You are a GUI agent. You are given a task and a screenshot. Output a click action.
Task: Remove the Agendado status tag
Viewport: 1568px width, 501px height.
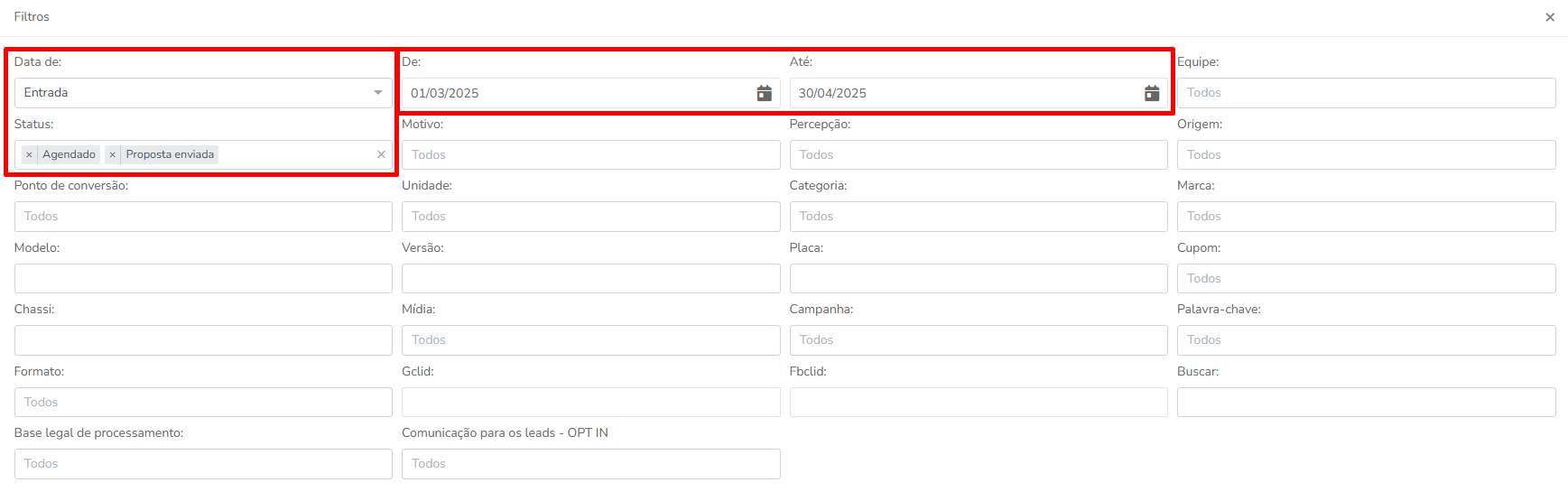pos(30,154)
